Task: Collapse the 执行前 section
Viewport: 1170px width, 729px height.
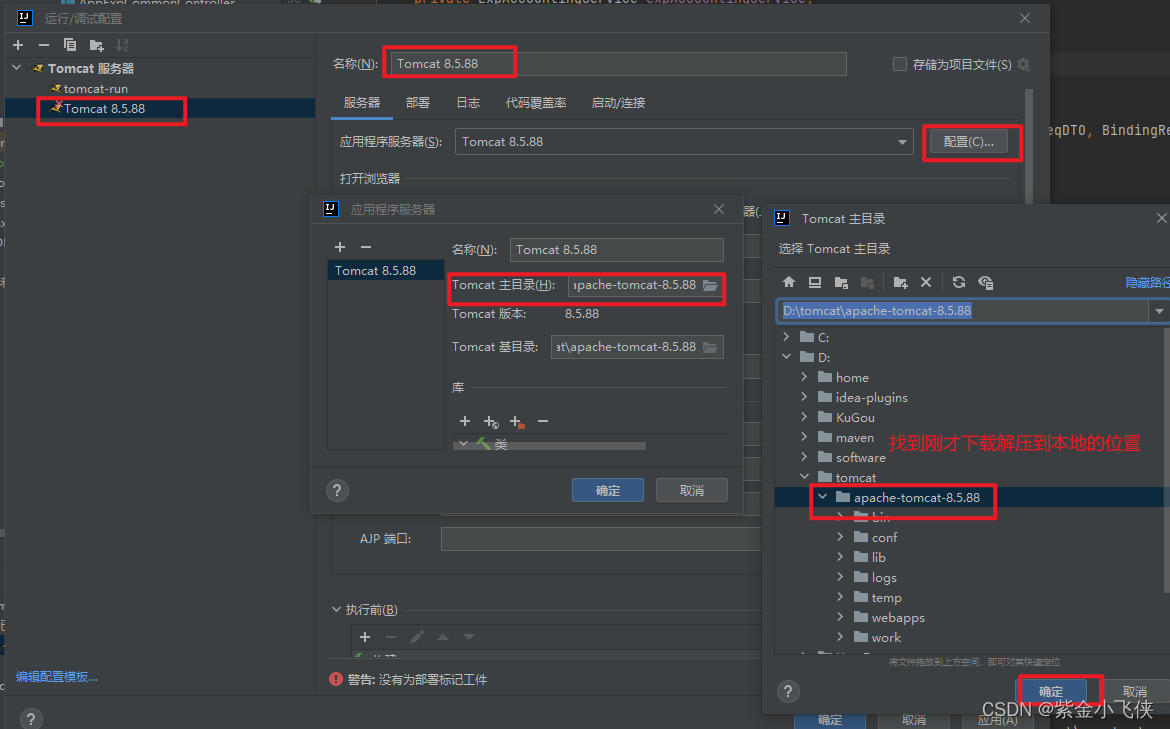Action: click(x=336, y=610)
